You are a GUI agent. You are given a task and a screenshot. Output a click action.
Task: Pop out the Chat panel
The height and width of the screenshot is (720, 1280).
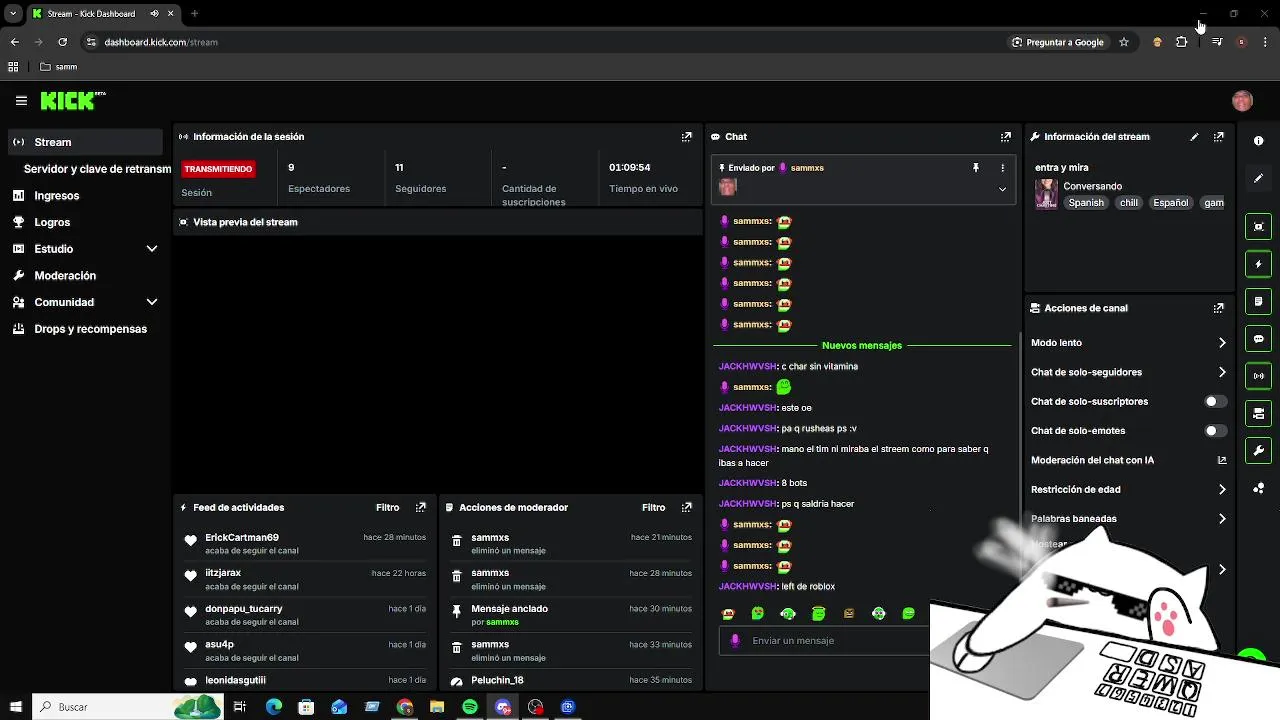click(x=1005, y=137)
